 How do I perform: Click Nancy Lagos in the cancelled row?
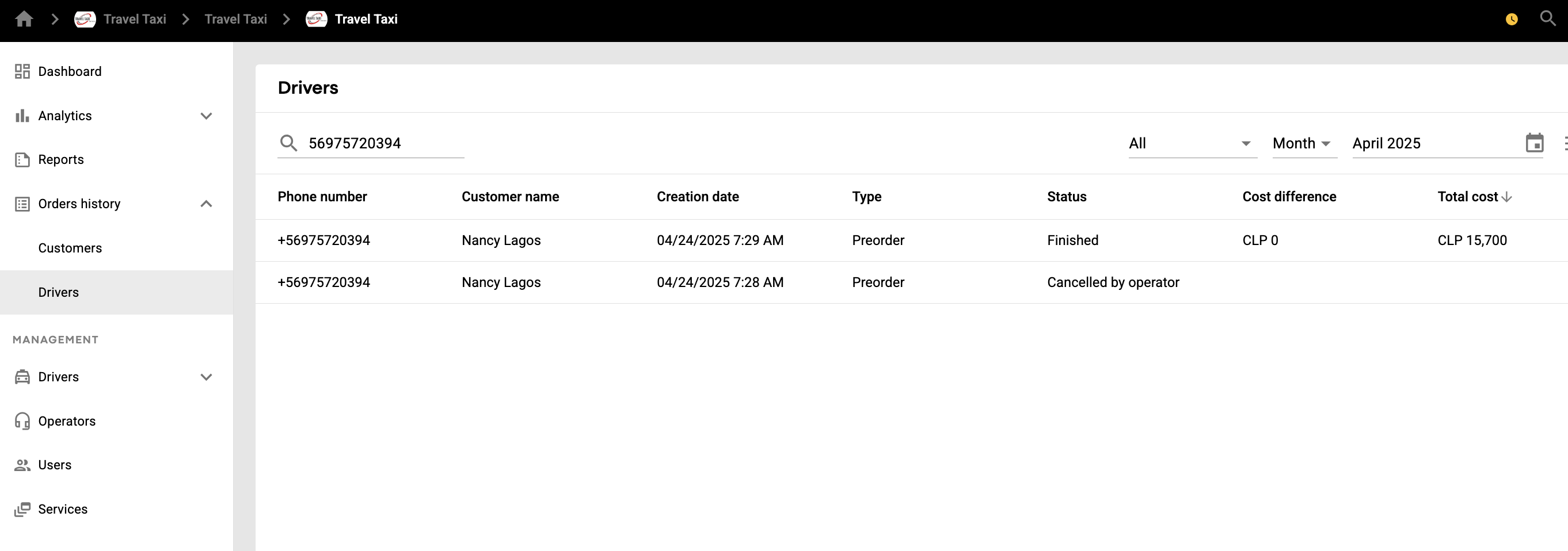501,283
